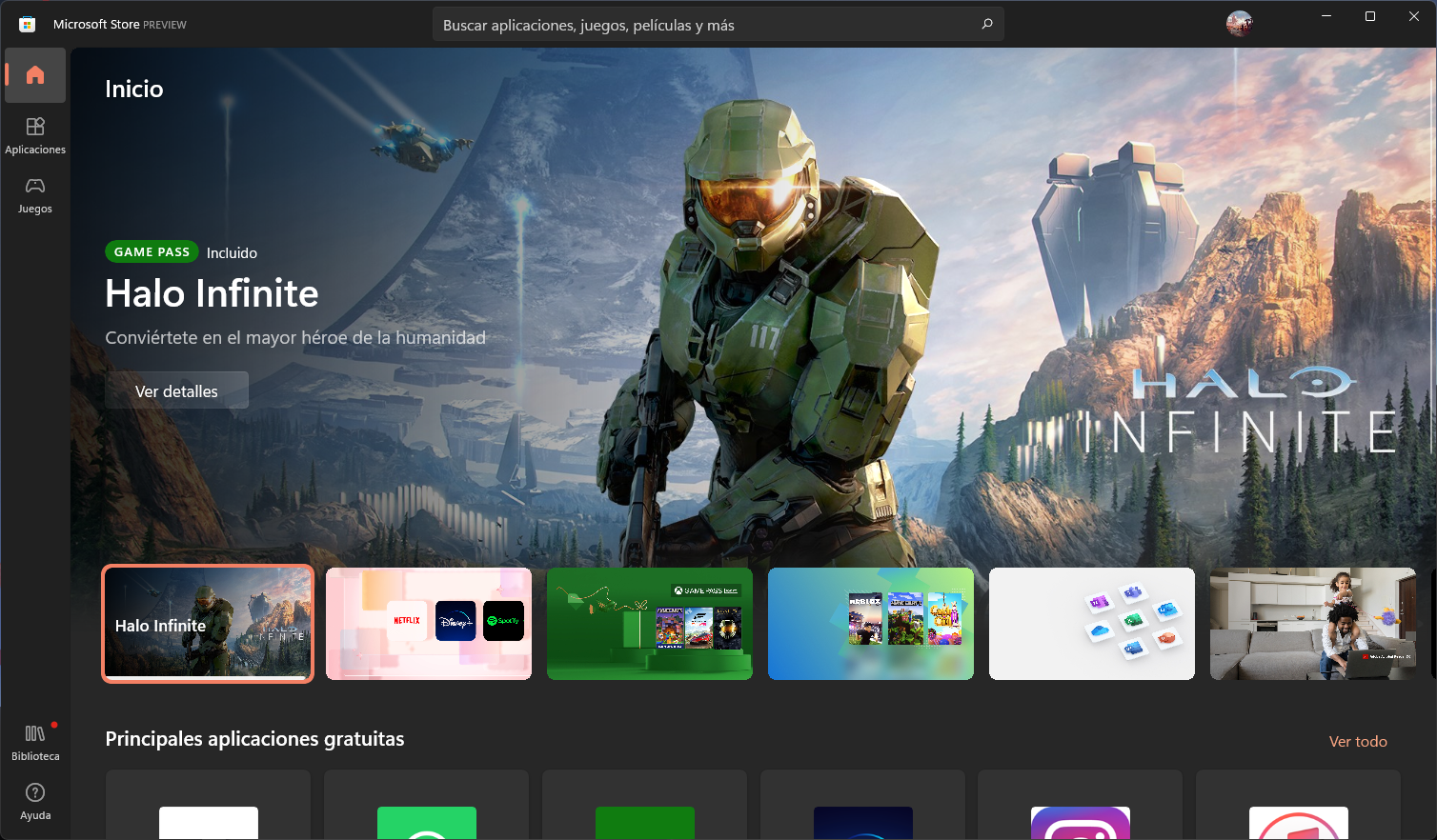Viewport: 1437px width, 840px height.
Task: Open the Instagram app card
Action: (1081, 805)
